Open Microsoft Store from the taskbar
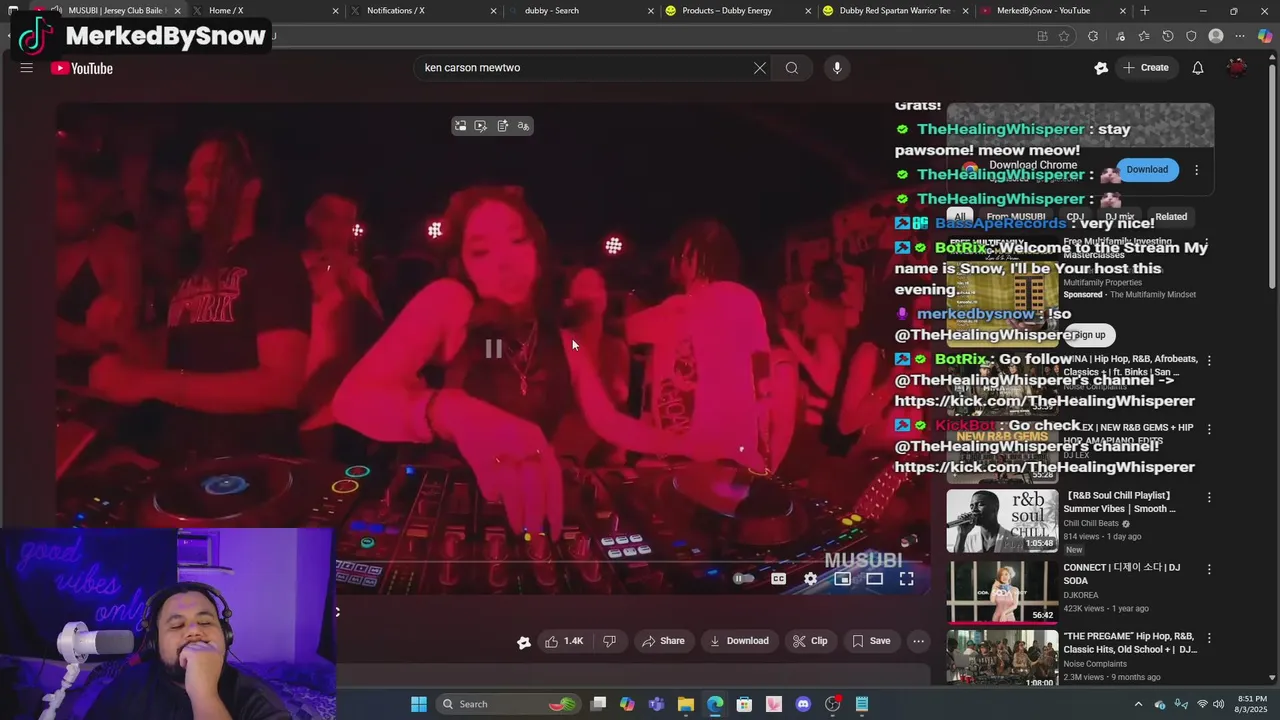The height and width of the screenshot is (720, 1280). (x=744, y=704)
